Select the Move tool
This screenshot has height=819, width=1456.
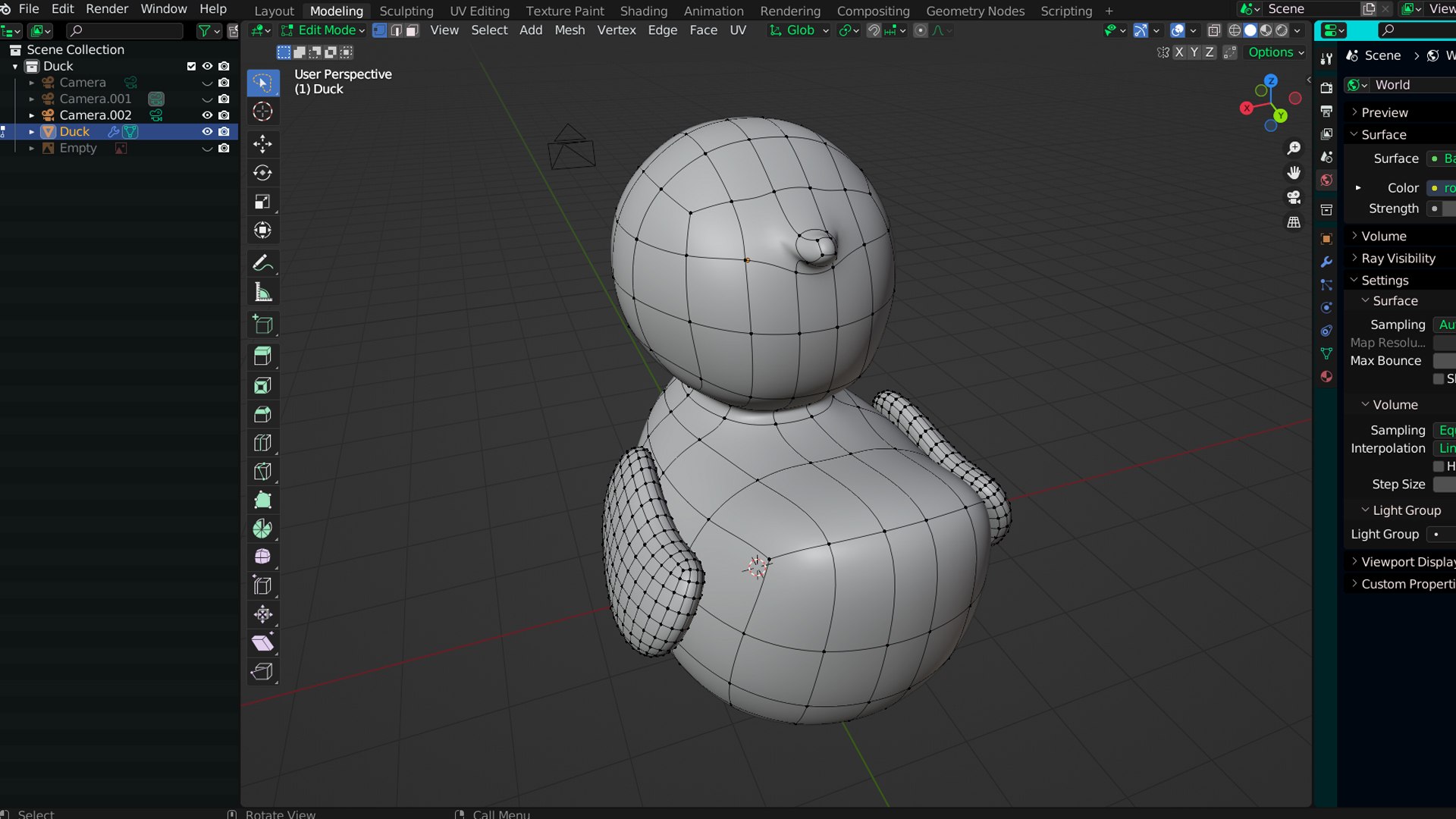262,144
